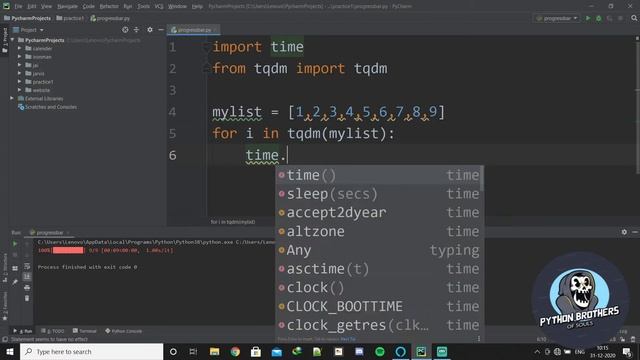Click the locate/scroll-from-source icon in Project panel

tap(125, 30)
